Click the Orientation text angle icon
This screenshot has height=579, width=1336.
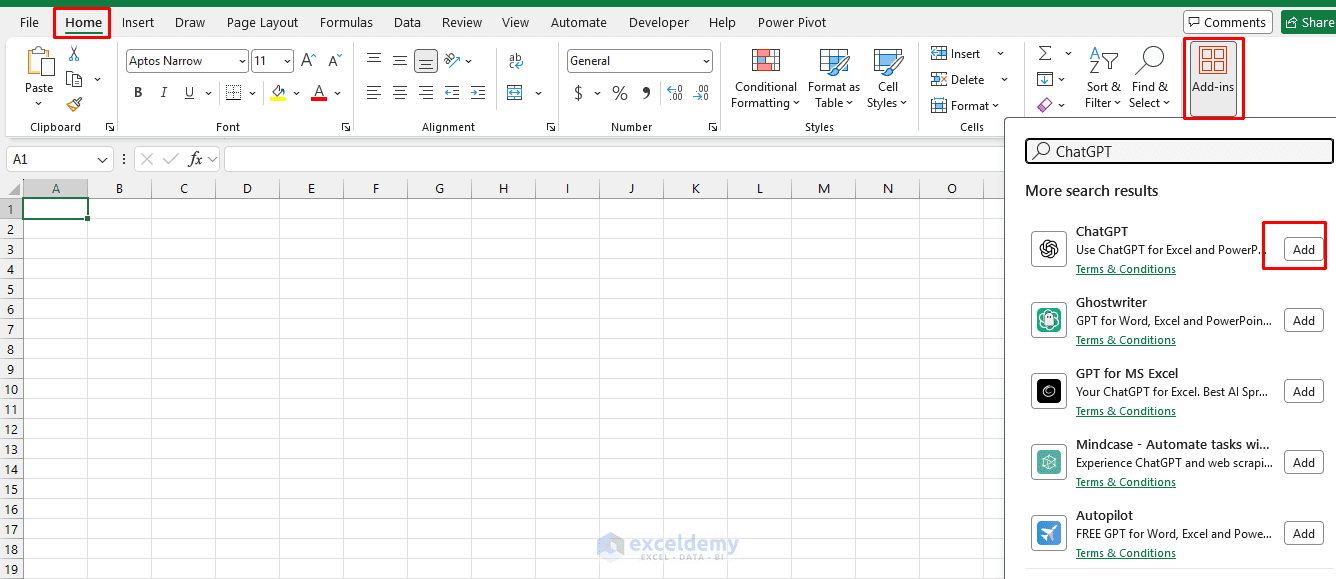[x=452, y=61]
